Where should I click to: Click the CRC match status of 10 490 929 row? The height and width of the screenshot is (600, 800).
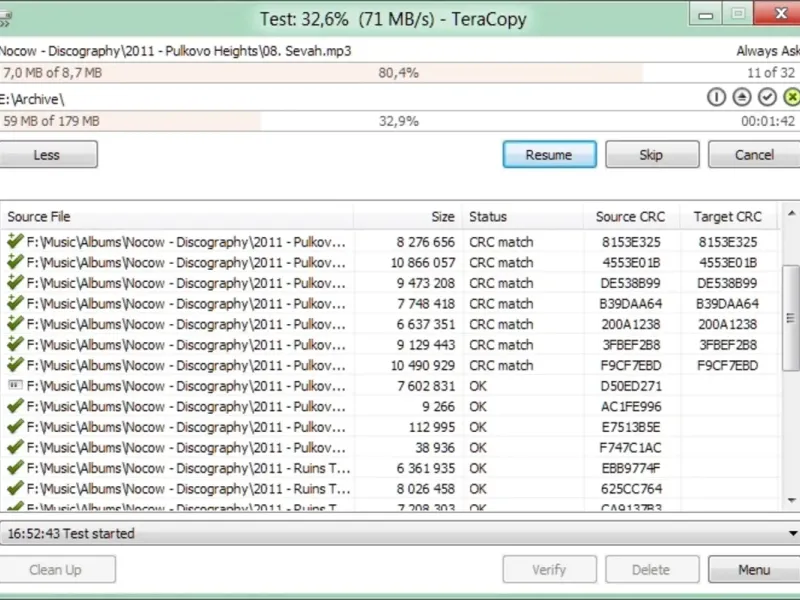tap(501, 365)
